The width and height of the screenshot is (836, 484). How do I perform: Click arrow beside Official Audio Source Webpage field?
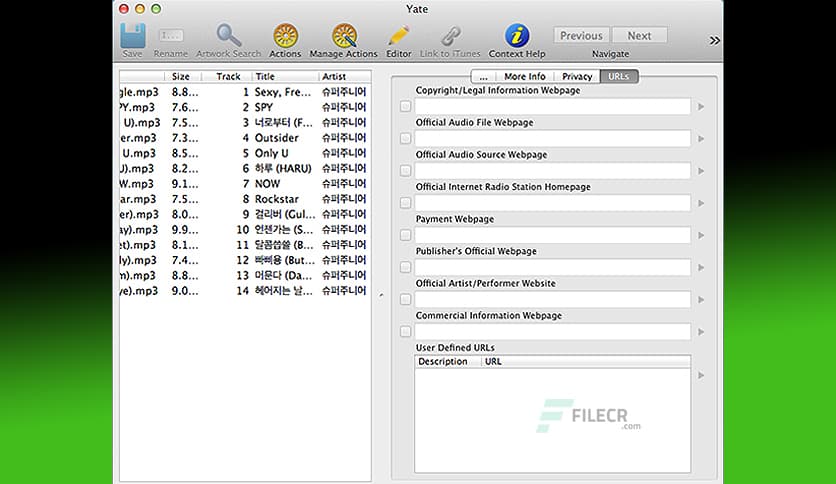701,171
